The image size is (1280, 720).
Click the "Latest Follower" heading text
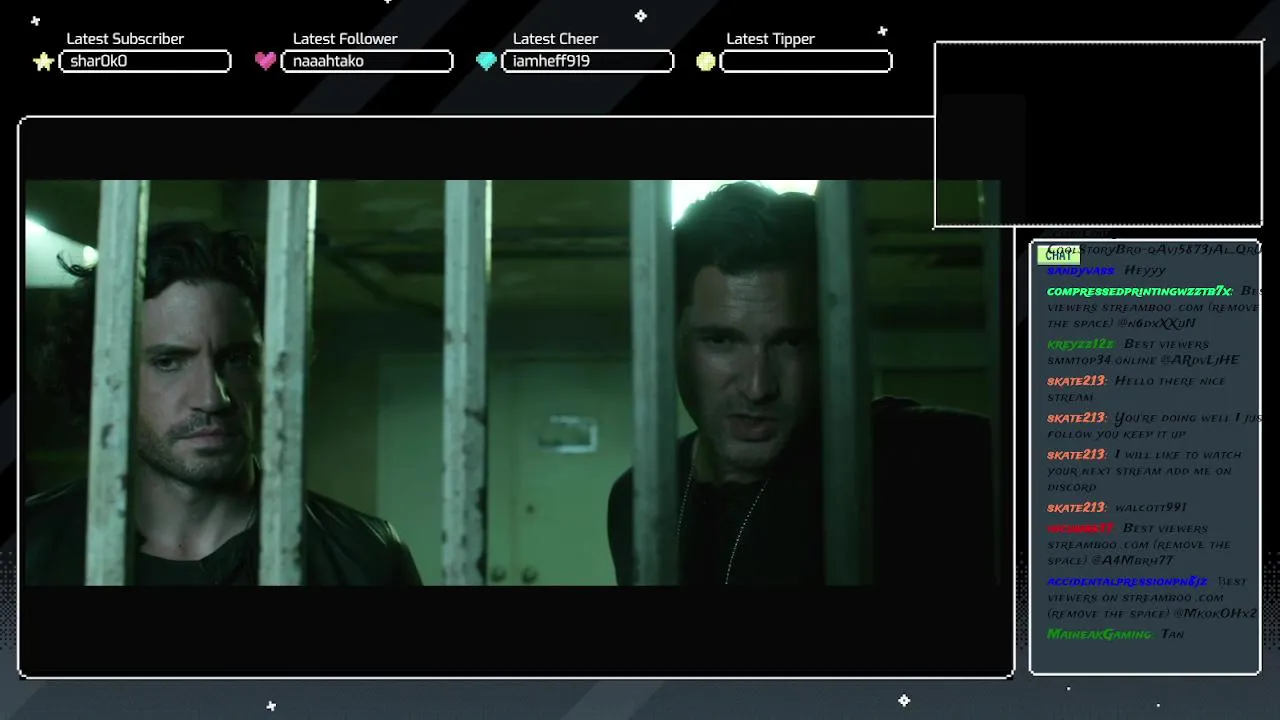click(345, 39)
